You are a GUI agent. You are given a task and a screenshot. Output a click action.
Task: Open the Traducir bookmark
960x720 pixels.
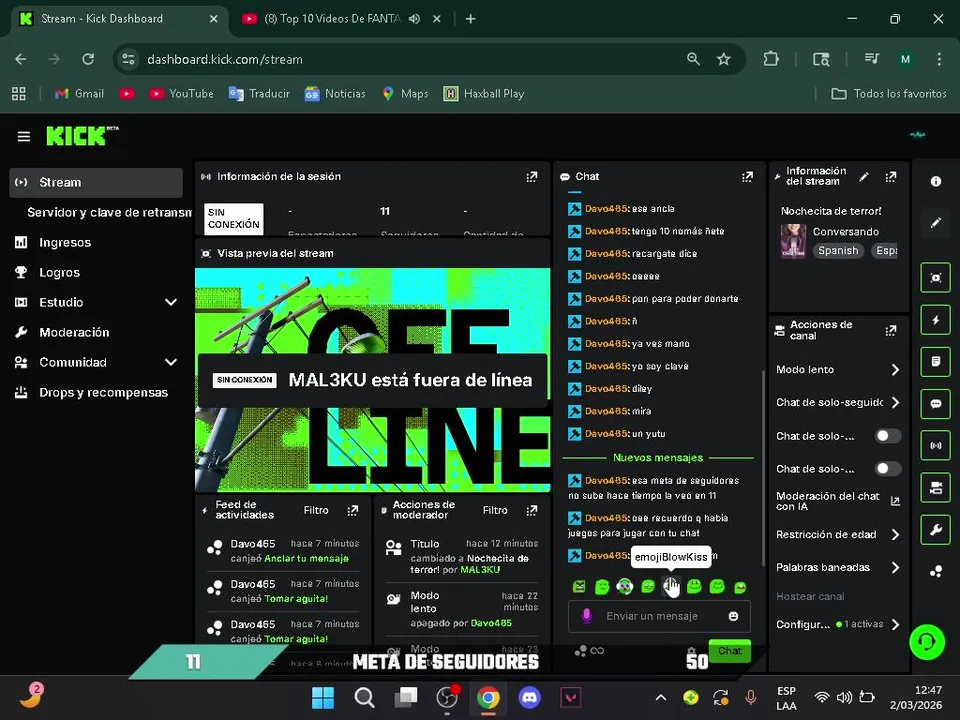[x=259, y=94]
